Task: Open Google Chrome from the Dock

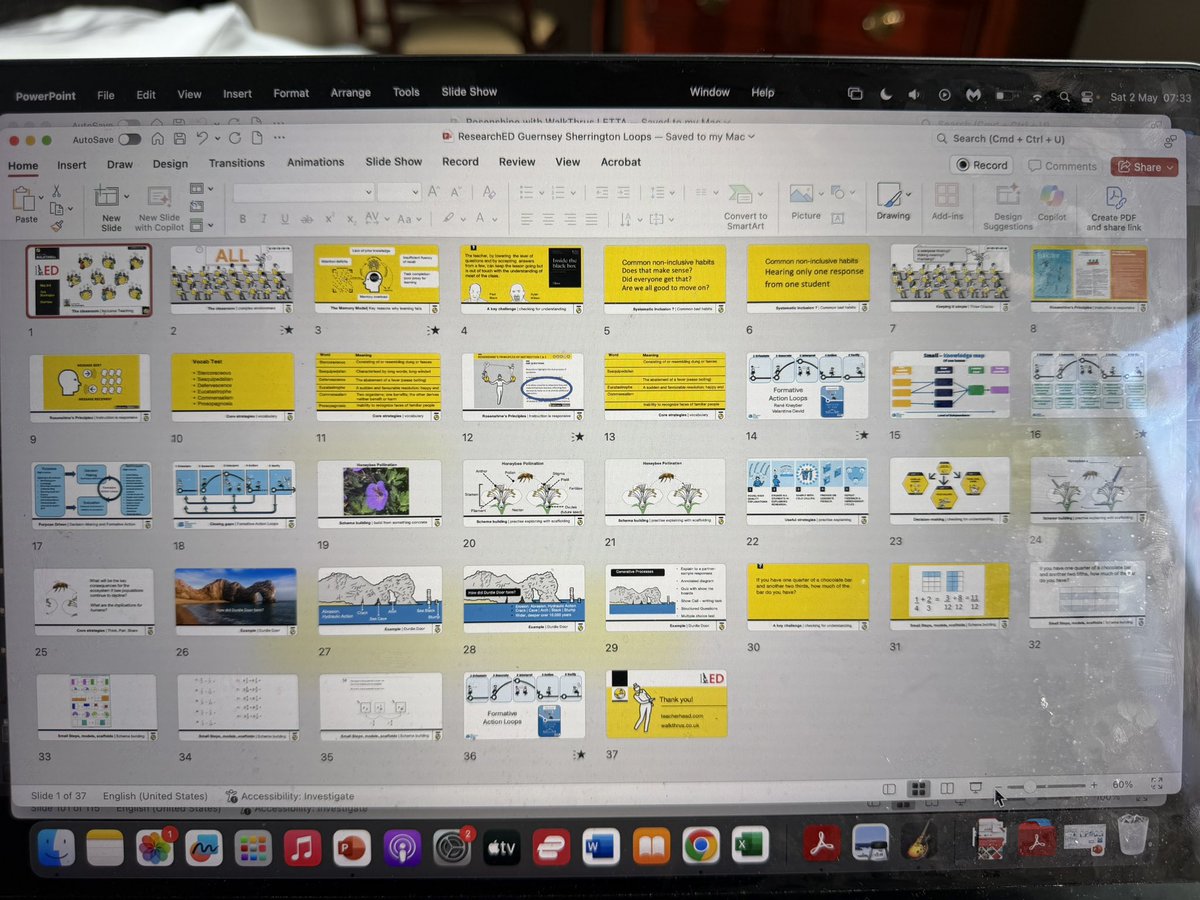Action: pos(700,848)
